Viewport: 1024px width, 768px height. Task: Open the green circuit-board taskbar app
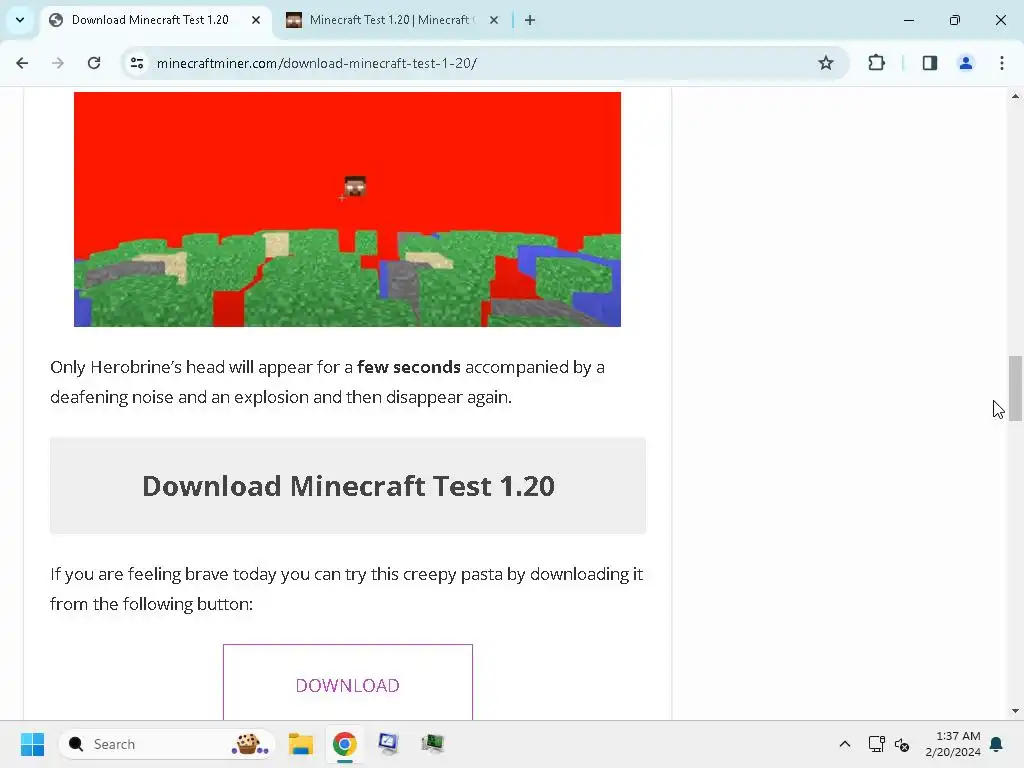pyautogui.click(x=432, y=744)
